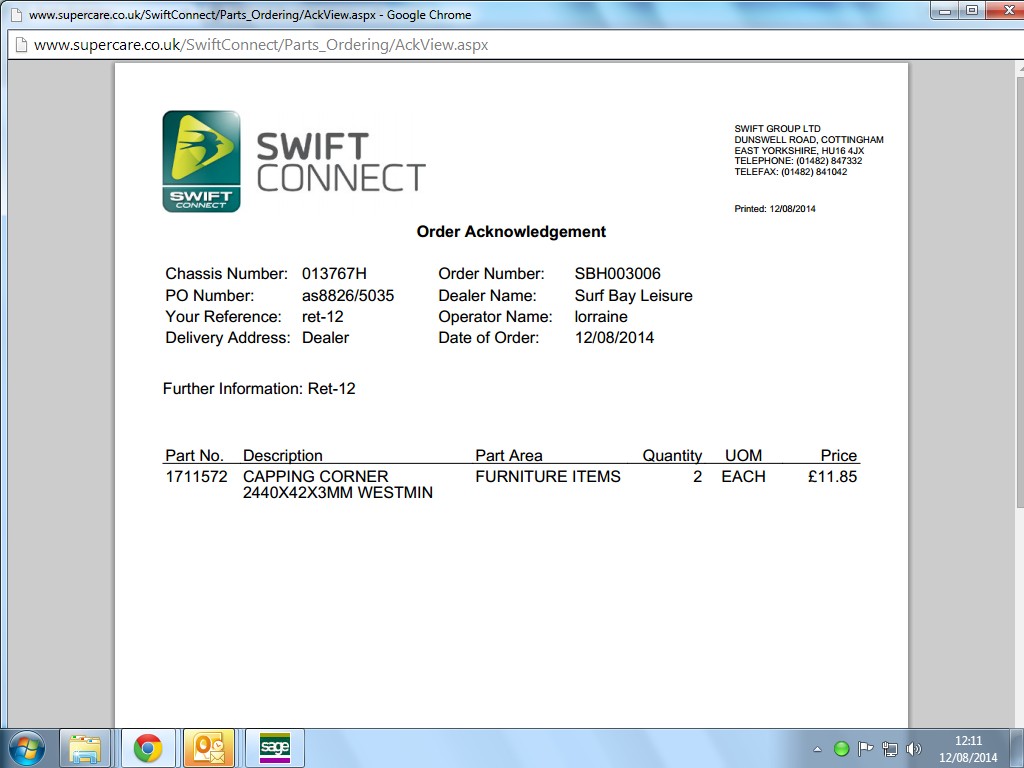1024x768 pixels.
Task: Click scrollbar up arrow
Action: click(1019, 67)
